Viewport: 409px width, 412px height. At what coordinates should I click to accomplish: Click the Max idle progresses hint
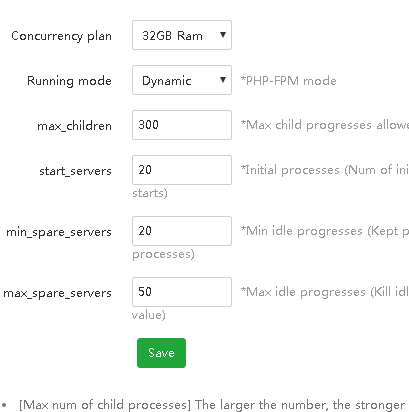[x=325, y=292]
